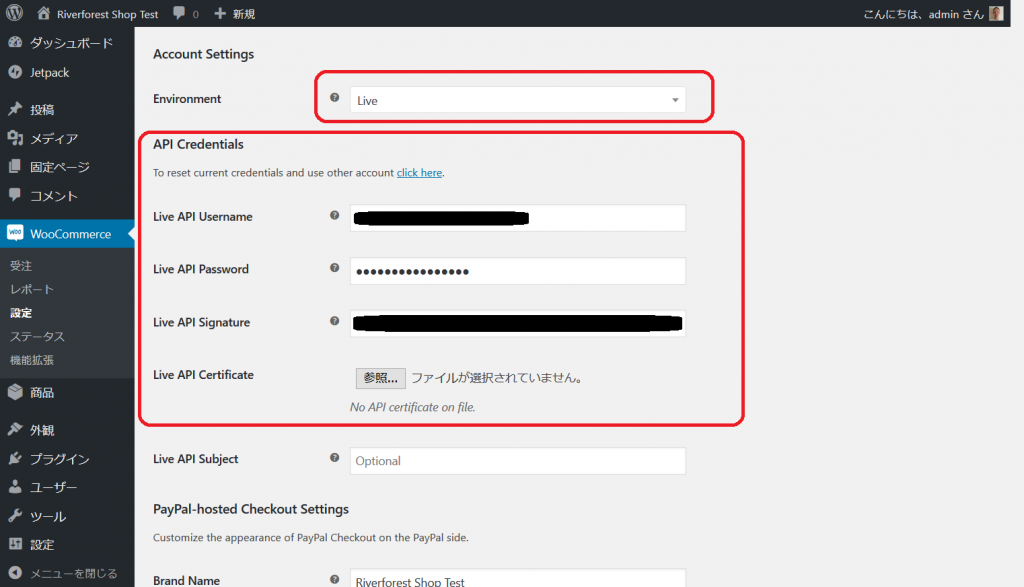Viewport: 1024px width, 587px height.
Task: Focus the Live API Subject input field
Action: 517,461
